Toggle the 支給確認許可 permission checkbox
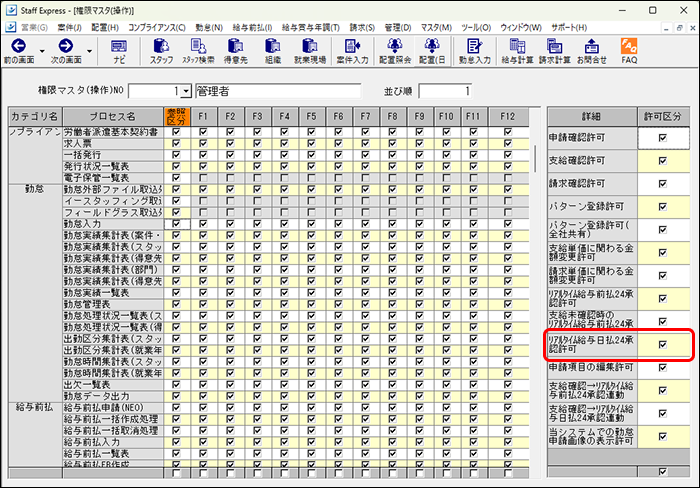This screenshot has width=700, height=488. point(662,161)
